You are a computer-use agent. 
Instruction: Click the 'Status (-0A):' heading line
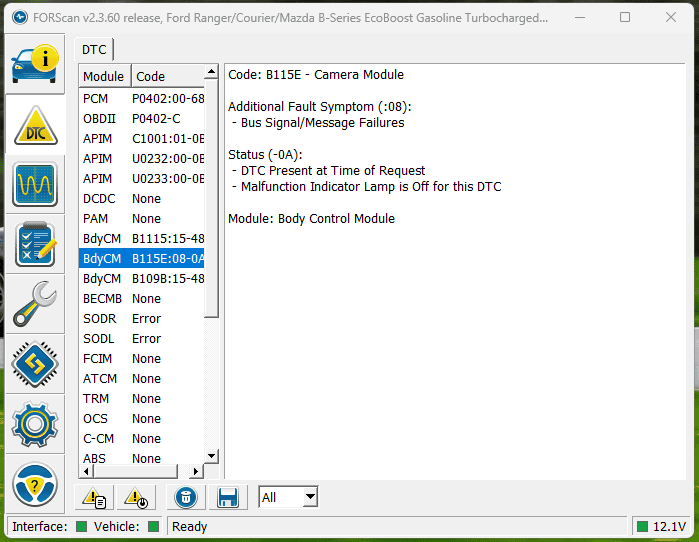click(x=265, y=155)
